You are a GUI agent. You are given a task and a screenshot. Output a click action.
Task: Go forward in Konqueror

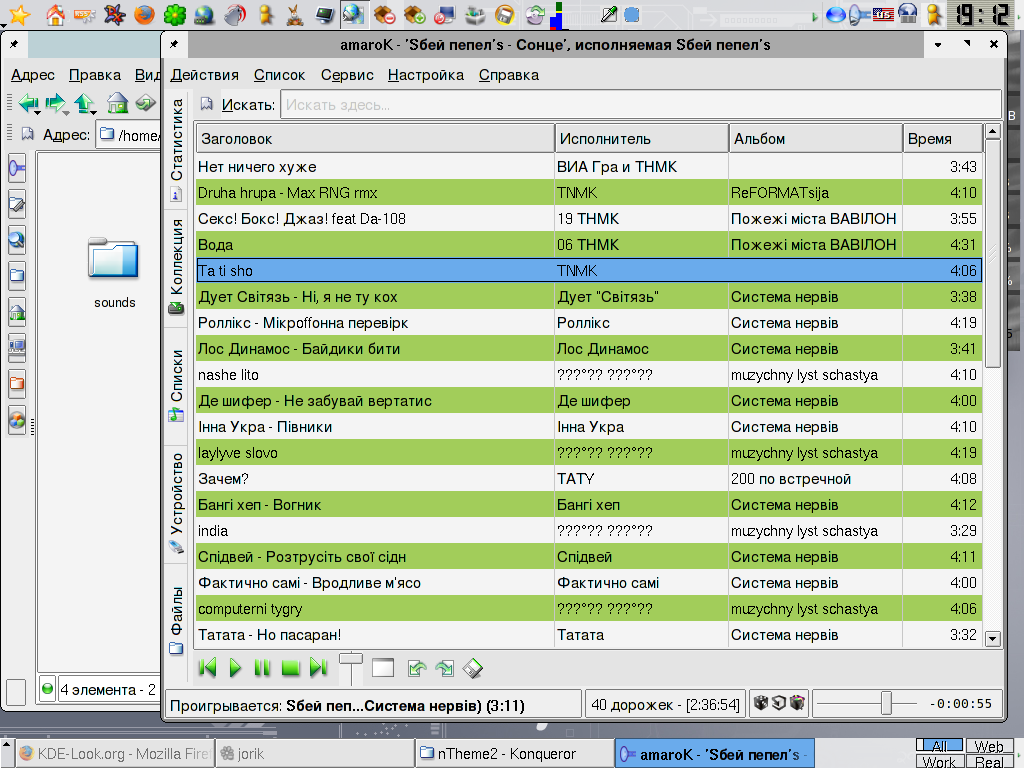click(x=56, y=103)
